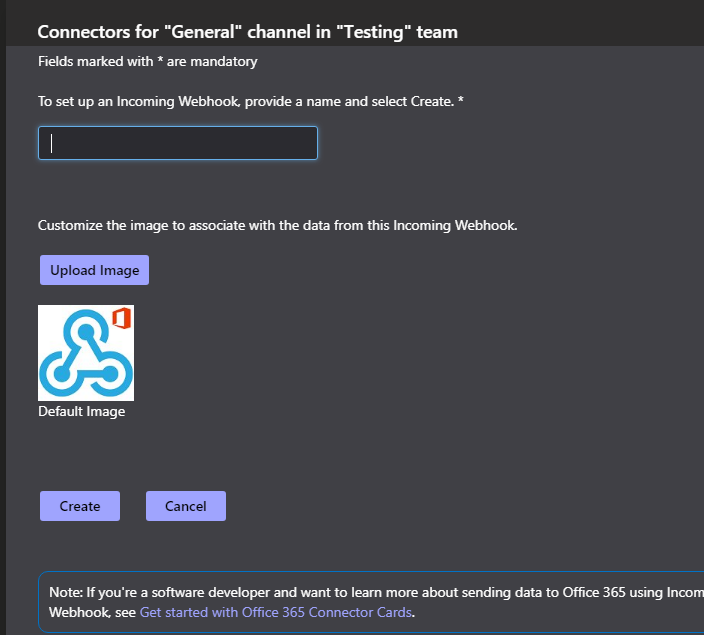Click the mandatory asterisk after "select Create."

(x=461, y=100)
